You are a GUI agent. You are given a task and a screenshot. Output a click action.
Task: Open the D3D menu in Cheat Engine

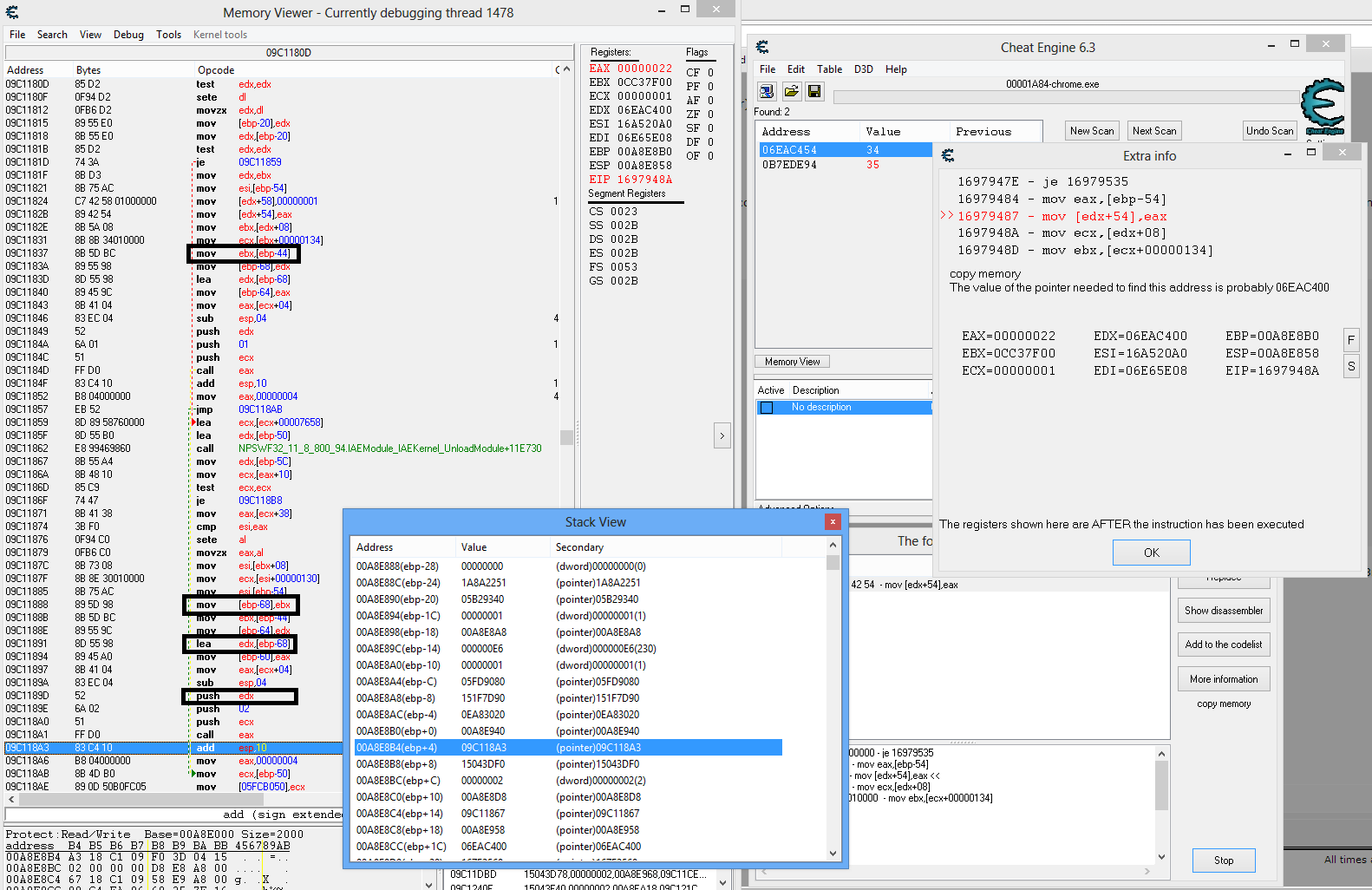pos(863,69)
